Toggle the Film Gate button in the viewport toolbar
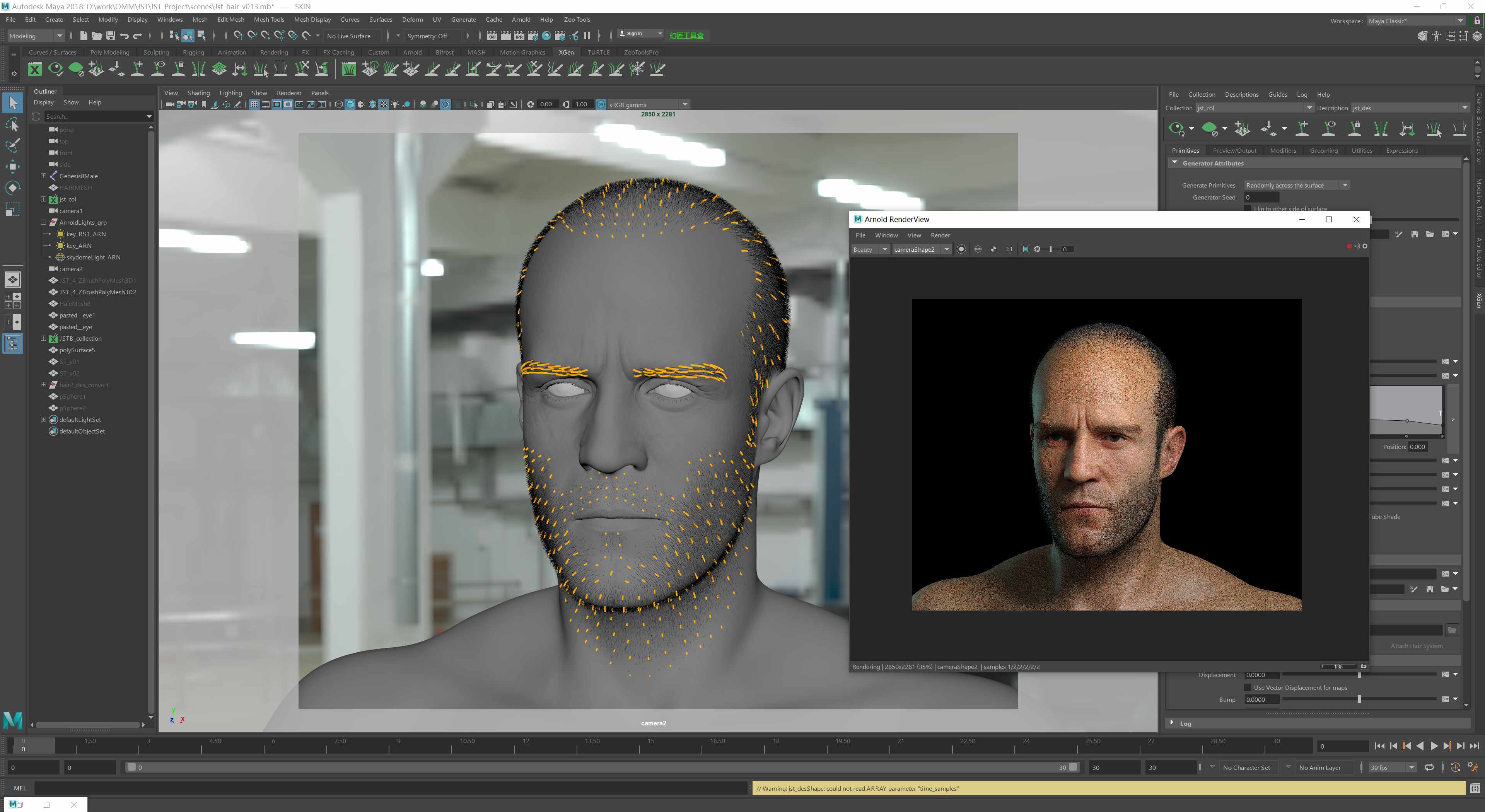This screenshot has width=1485, height=812. 266,104
